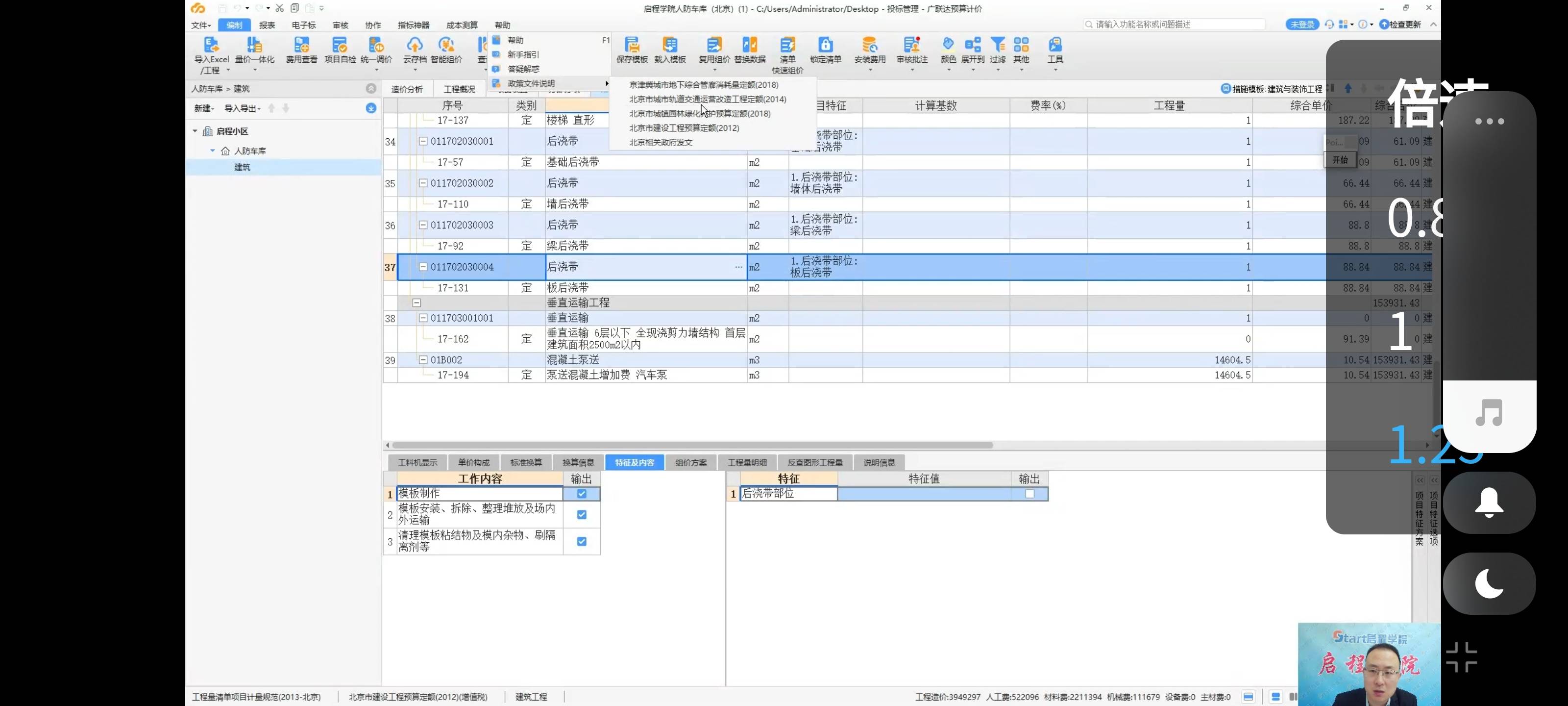
Task: Open the 导入导出 dropdown
Action: (242, 108)
